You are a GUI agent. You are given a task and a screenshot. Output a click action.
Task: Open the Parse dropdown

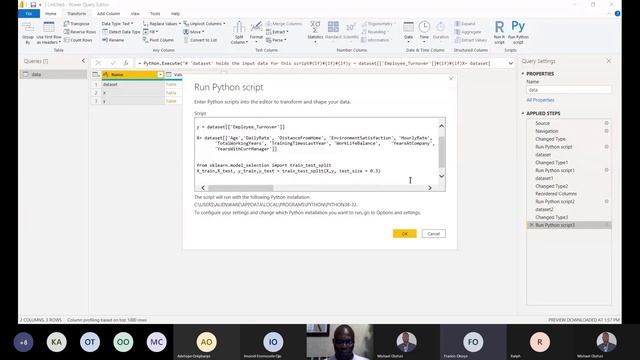click(x=276, y=40)
